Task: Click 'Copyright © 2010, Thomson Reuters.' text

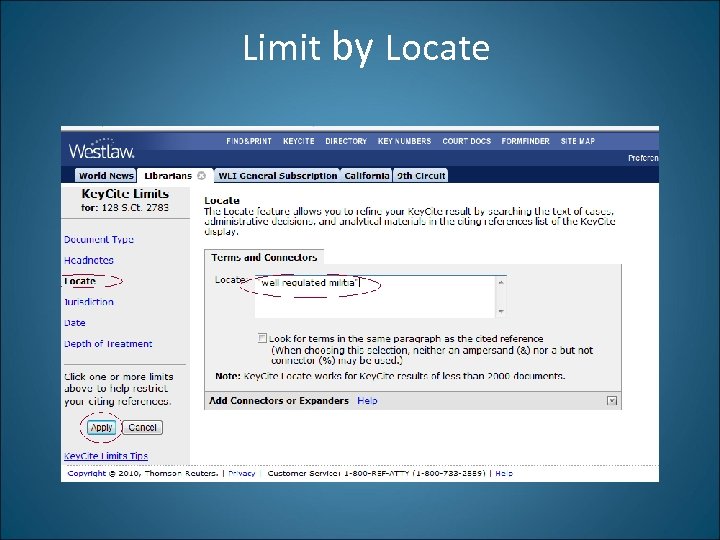Action: pos(143,473)
